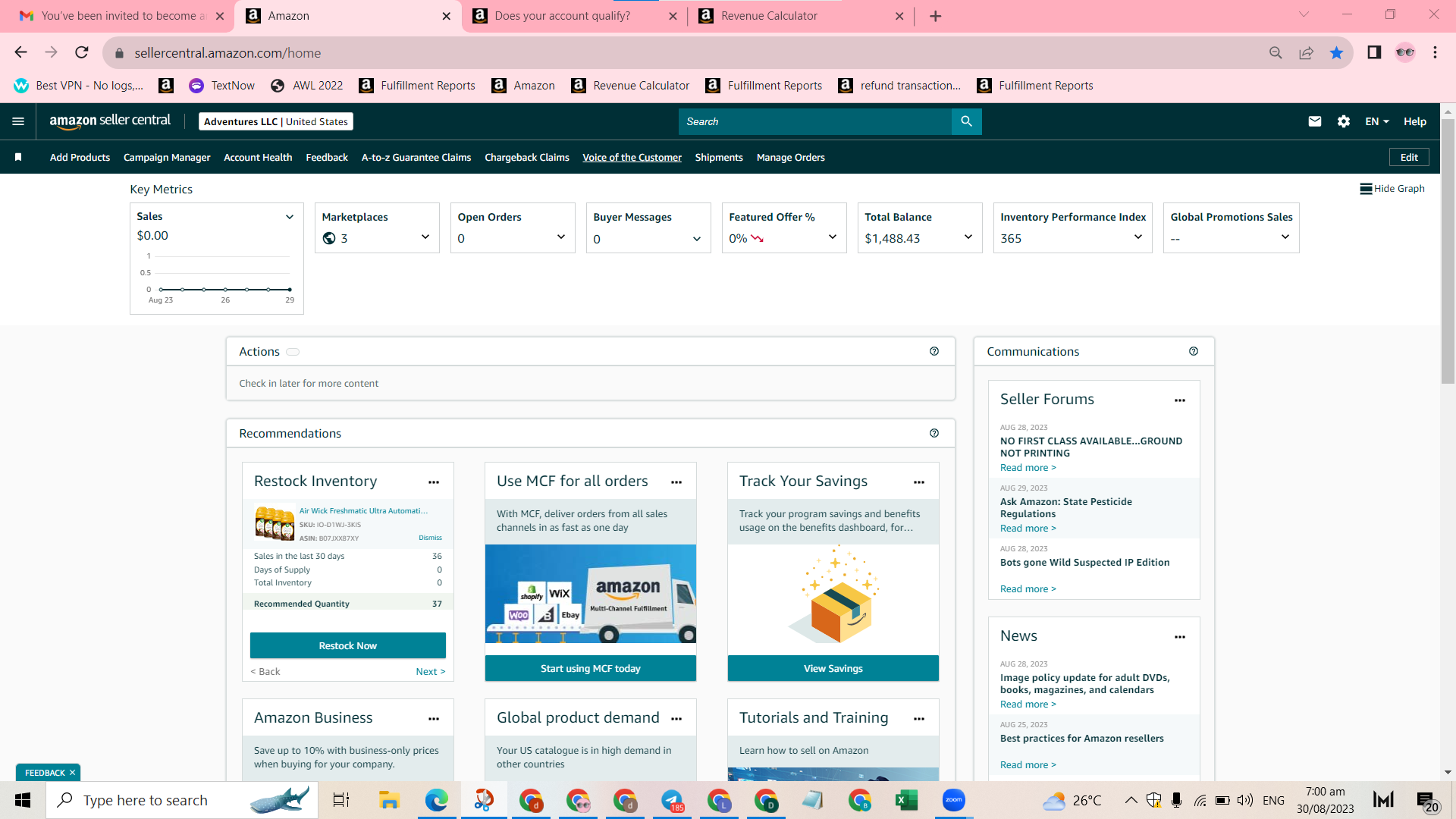Open Global product demand card options
Viewport: 1456px width, 819px height.
click(676, 719)
